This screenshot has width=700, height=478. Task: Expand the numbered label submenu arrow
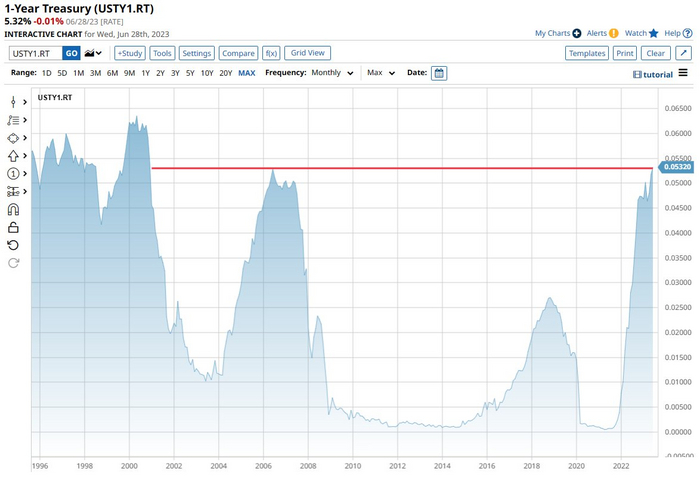(x=25, y=174)
